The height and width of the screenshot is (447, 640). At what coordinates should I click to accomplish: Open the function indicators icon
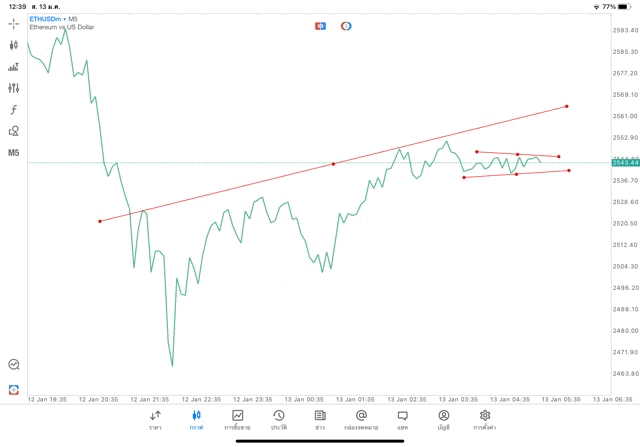point(14,110)
